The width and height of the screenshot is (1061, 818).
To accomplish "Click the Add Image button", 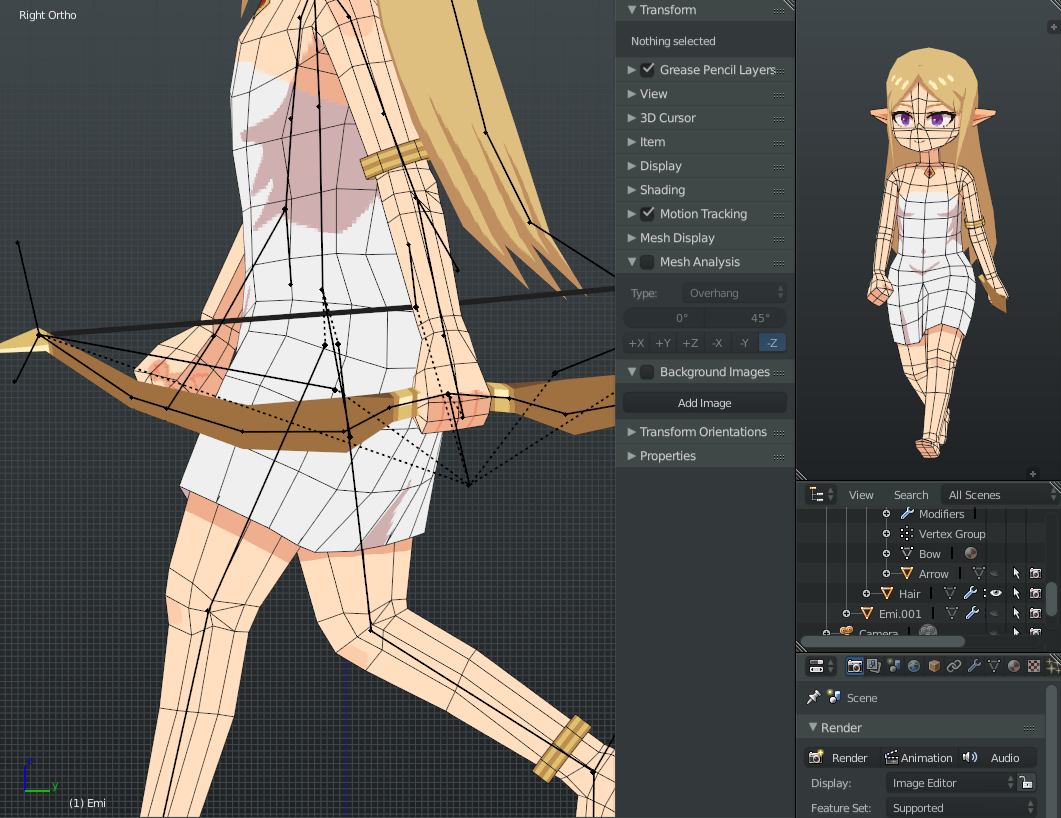I will click(x=705, y=403).
